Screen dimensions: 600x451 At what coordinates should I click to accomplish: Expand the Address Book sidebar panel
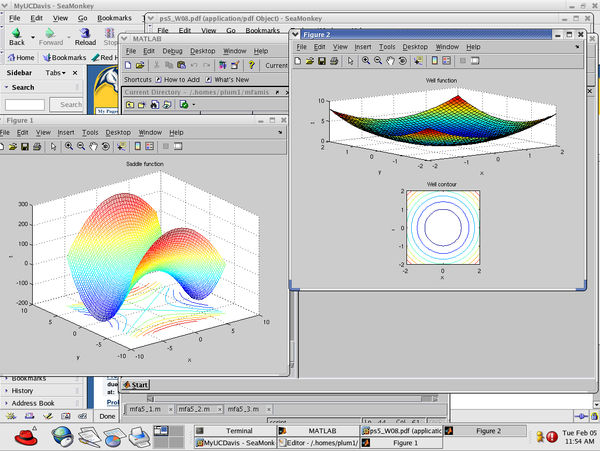click(x=33, y=403)
